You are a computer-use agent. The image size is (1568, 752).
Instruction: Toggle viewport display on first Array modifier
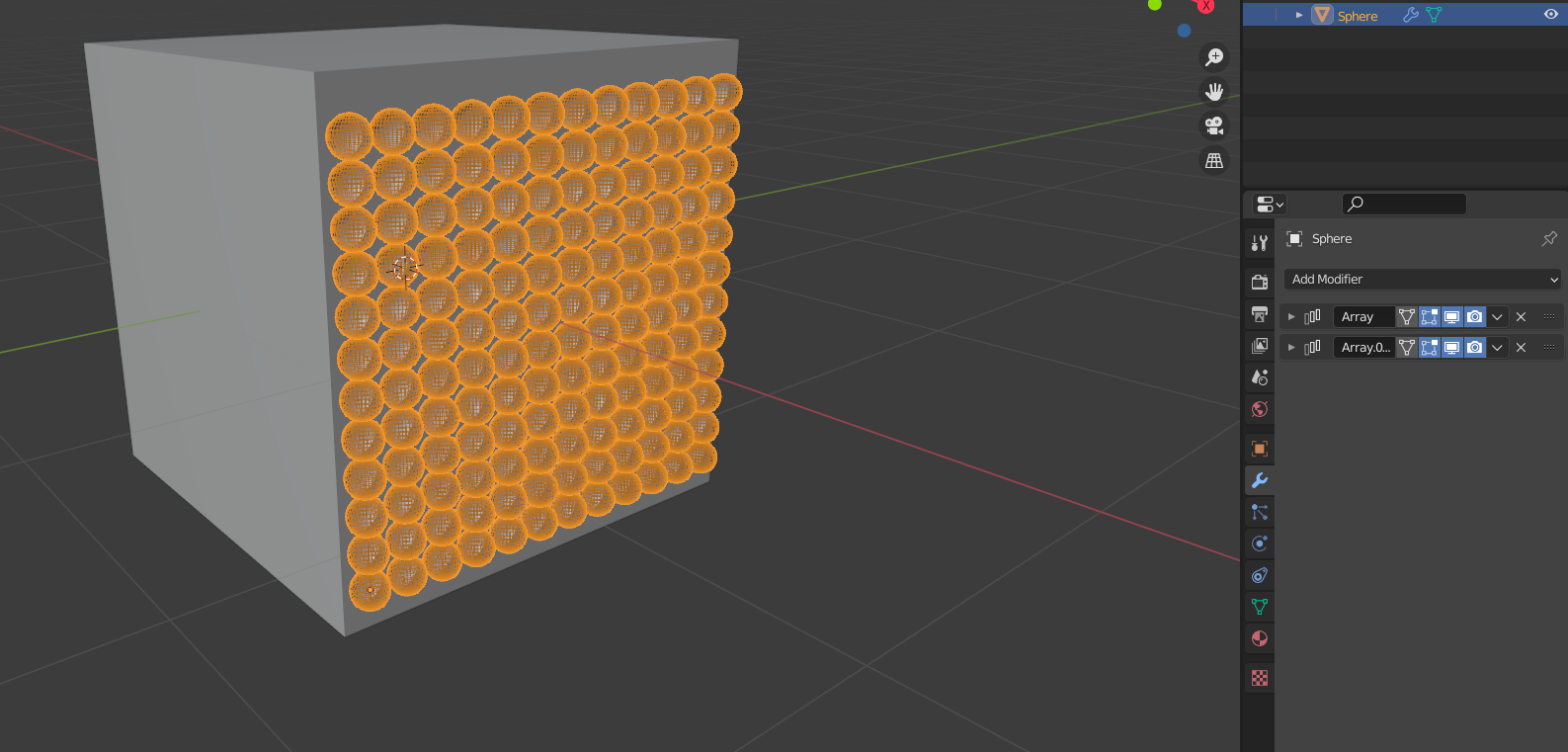pos(1451,317)
